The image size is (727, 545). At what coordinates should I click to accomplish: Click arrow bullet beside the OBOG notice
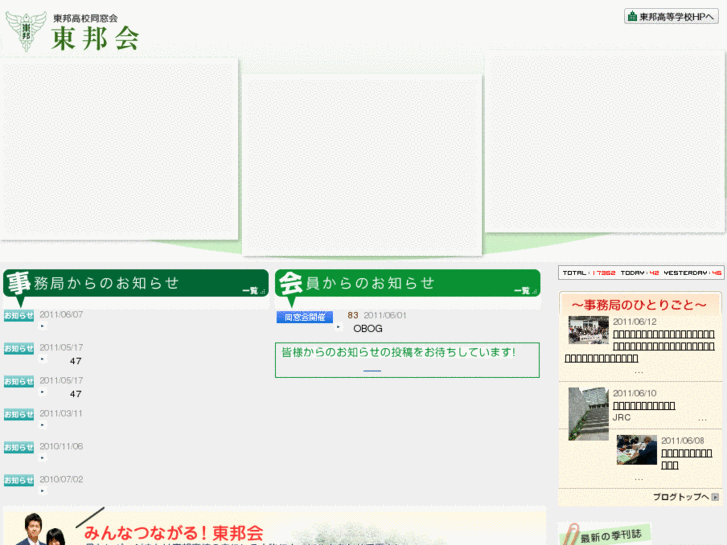[x=338, y=327]
